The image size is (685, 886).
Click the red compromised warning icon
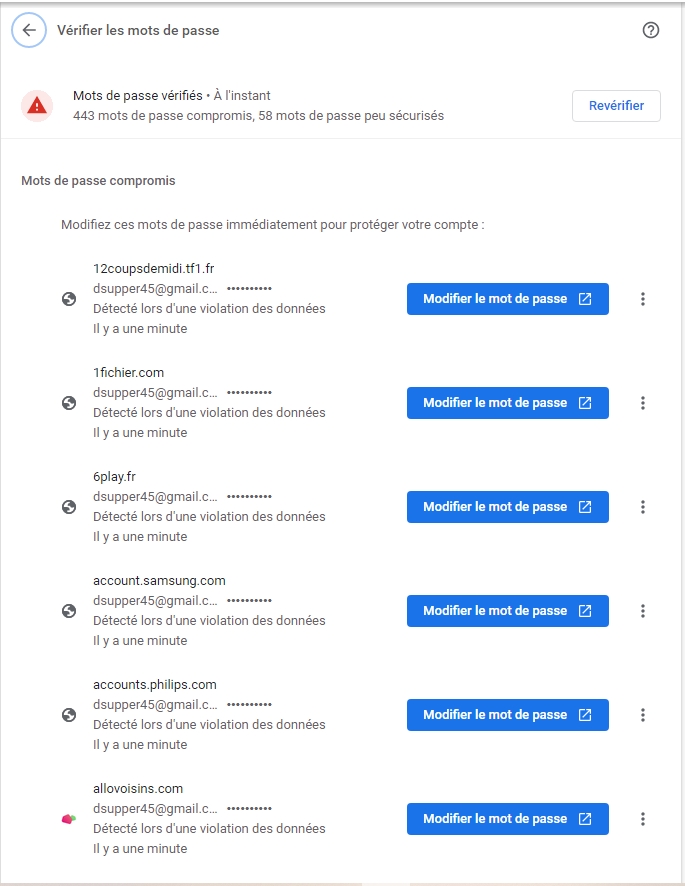37,105
